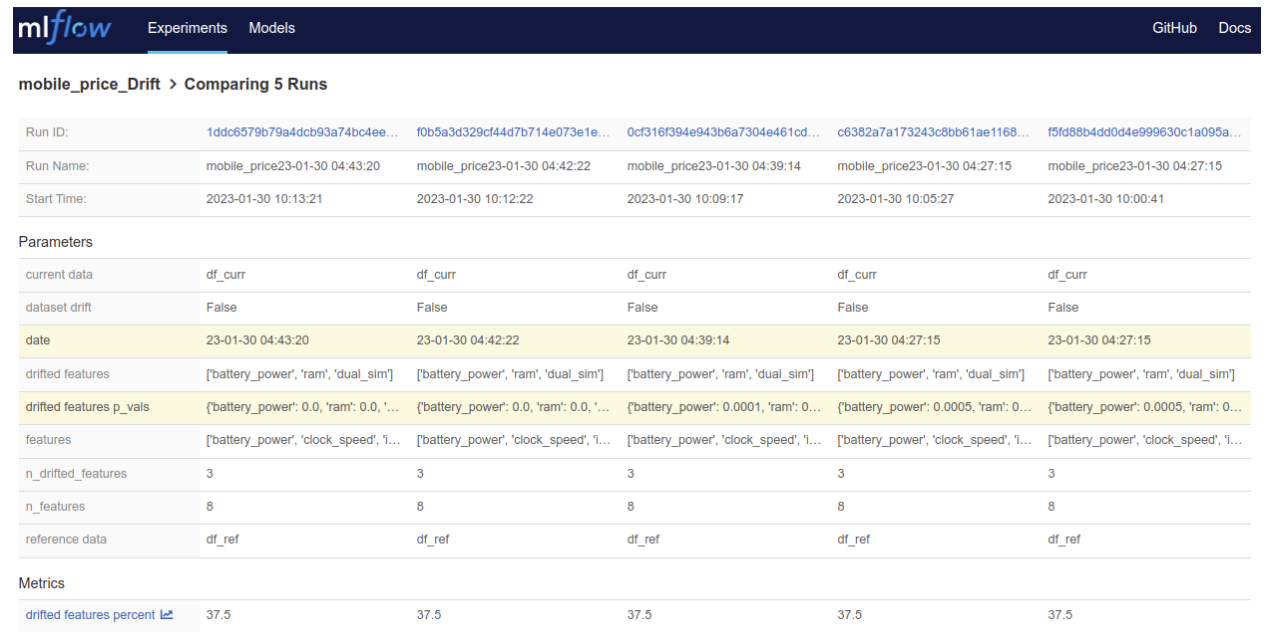Viewport: 1280px width, 638px height.
Task: Click the features parameter row label
Action: [49, 439]
